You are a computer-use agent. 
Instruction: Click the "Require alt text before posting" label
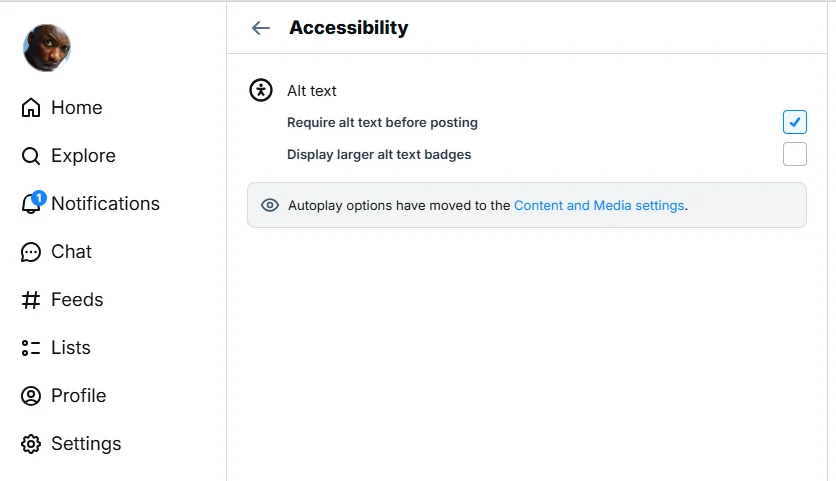382,123
